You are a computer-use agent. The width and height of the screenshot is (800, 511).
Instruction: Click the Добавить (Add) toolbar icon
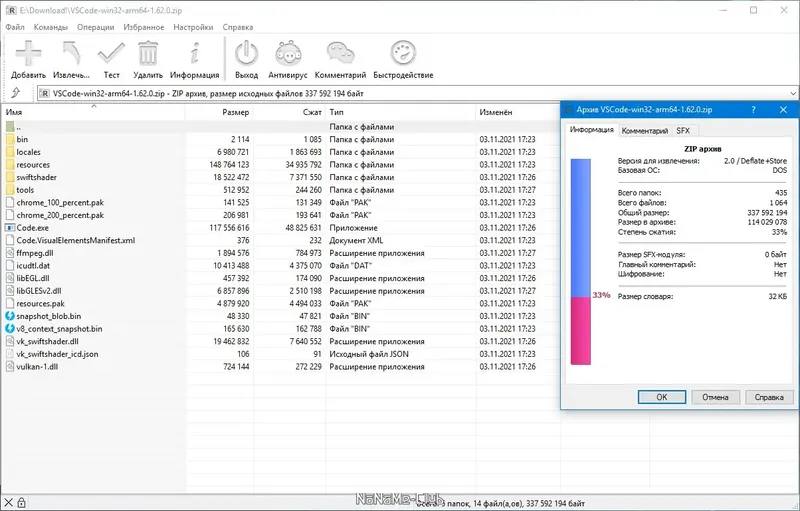(x=28, y=54)
